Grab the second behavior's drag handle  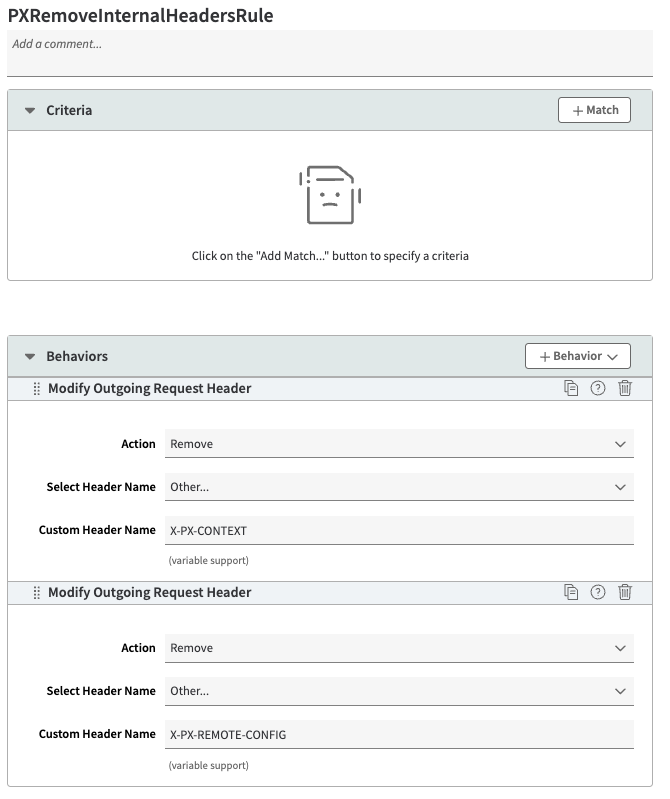coord(37,593)
